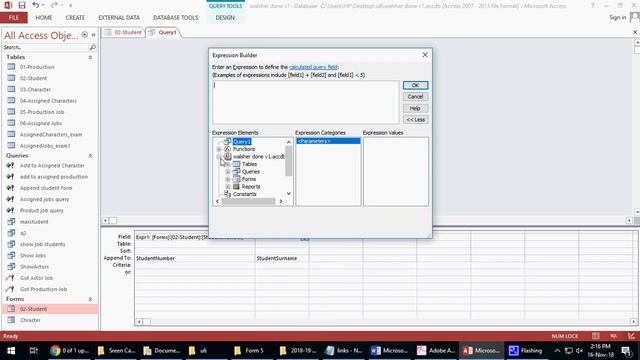Open the All Access Objects dropdown menu

84,35
